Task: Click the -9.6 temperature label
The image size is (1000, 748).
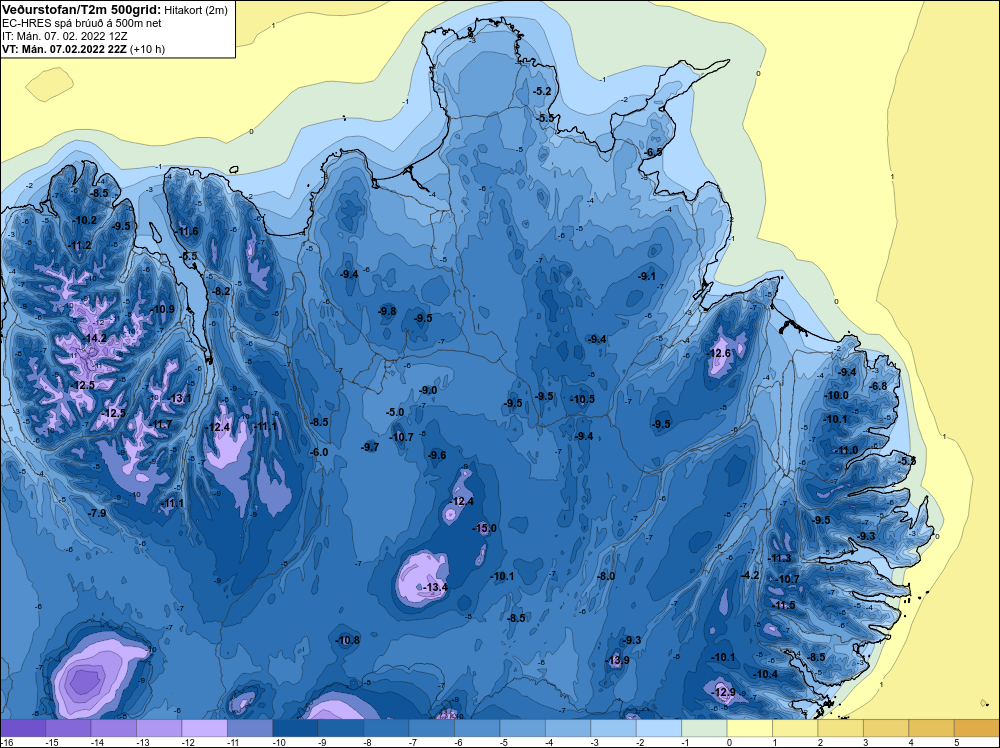Action: (x=437, y=455)
